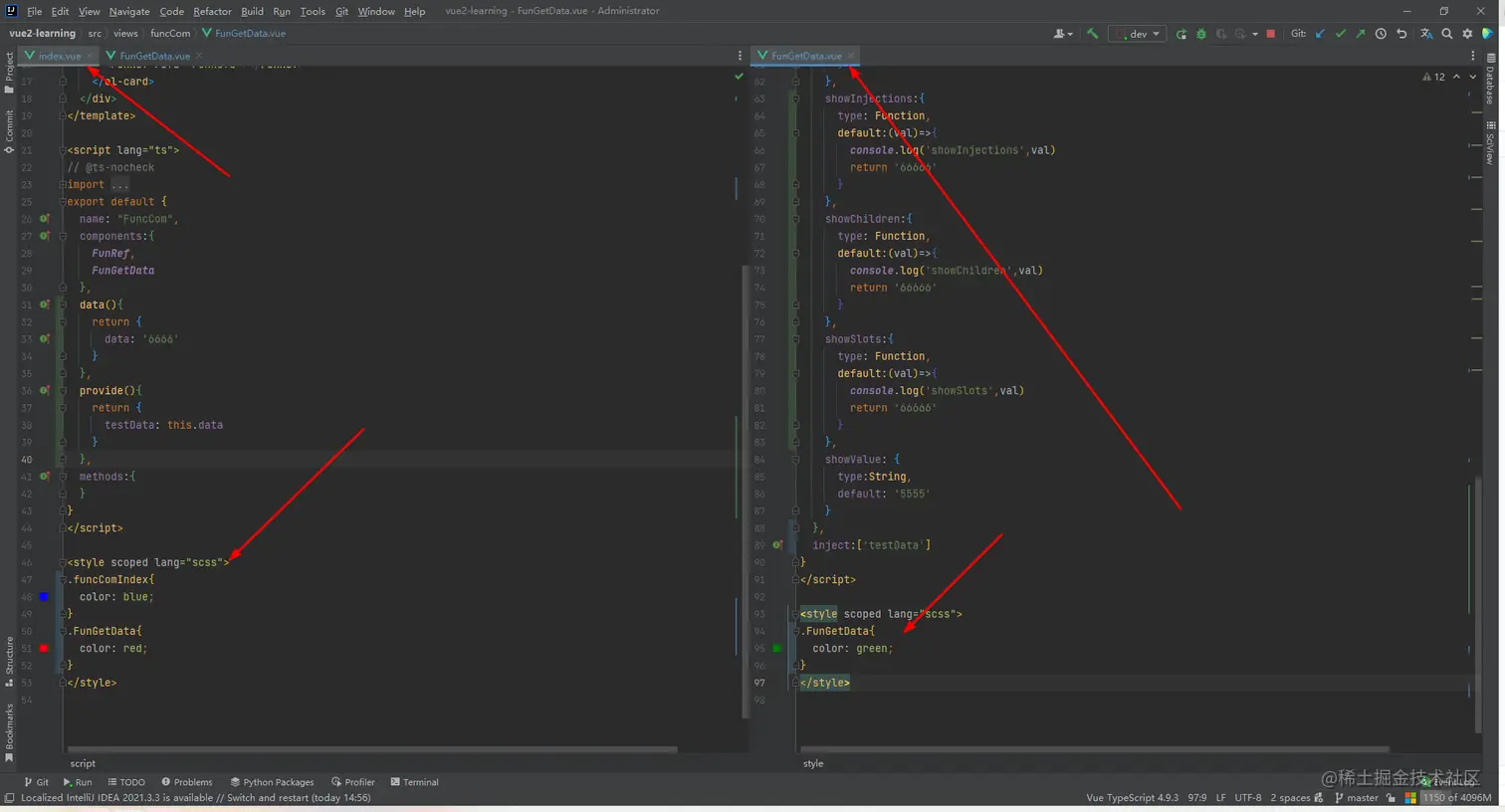
Task: Open IDE settings gear icon
Action: [1467, 34]
